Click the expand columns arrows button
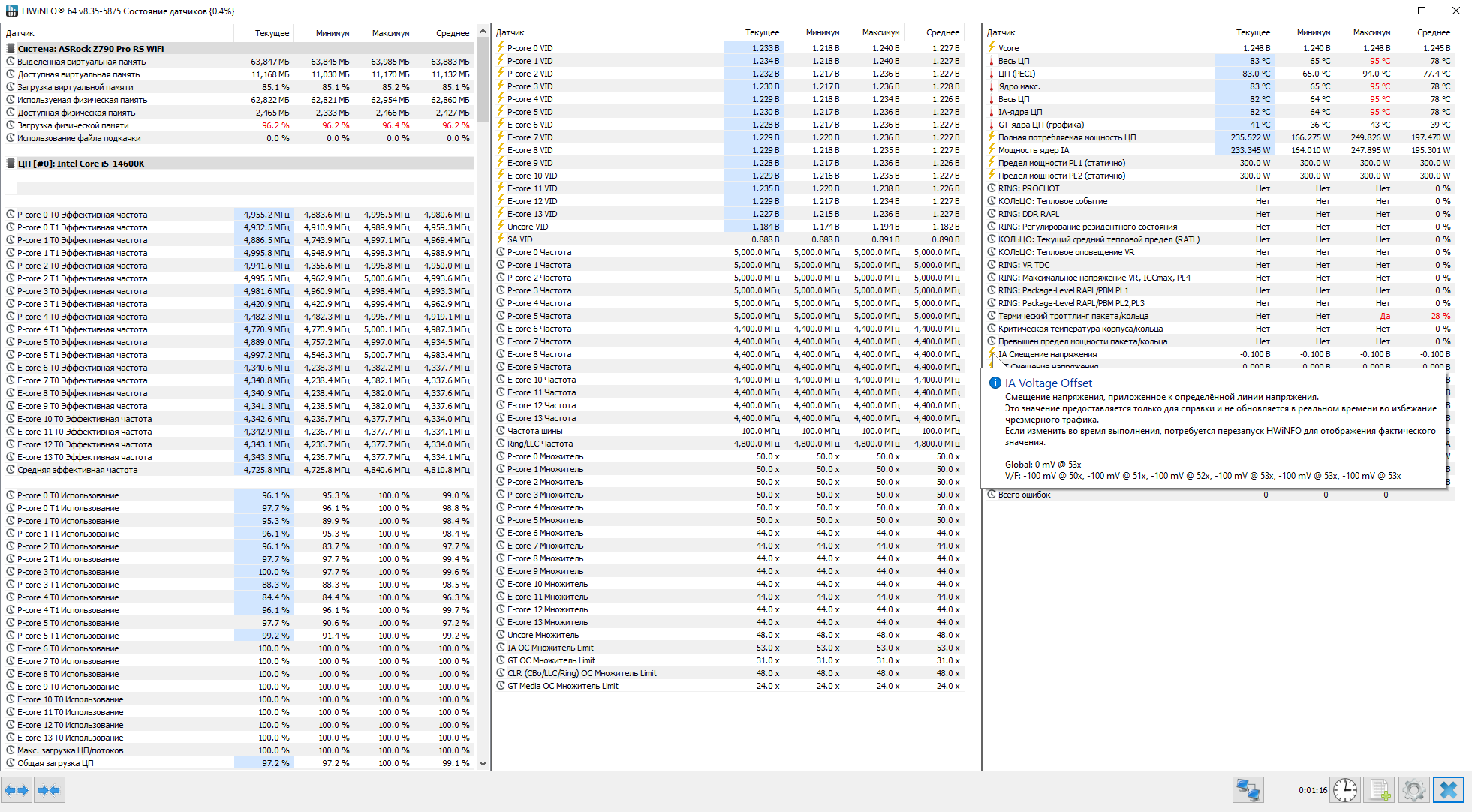1472x812 pixels. click(x=17, y=790)
